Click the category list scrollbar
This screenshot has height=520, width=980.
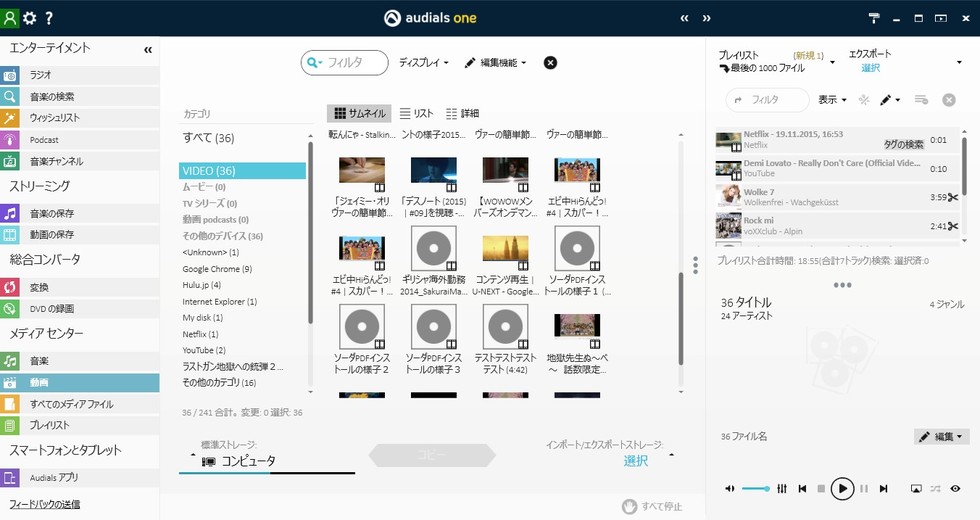coord(311,232)
